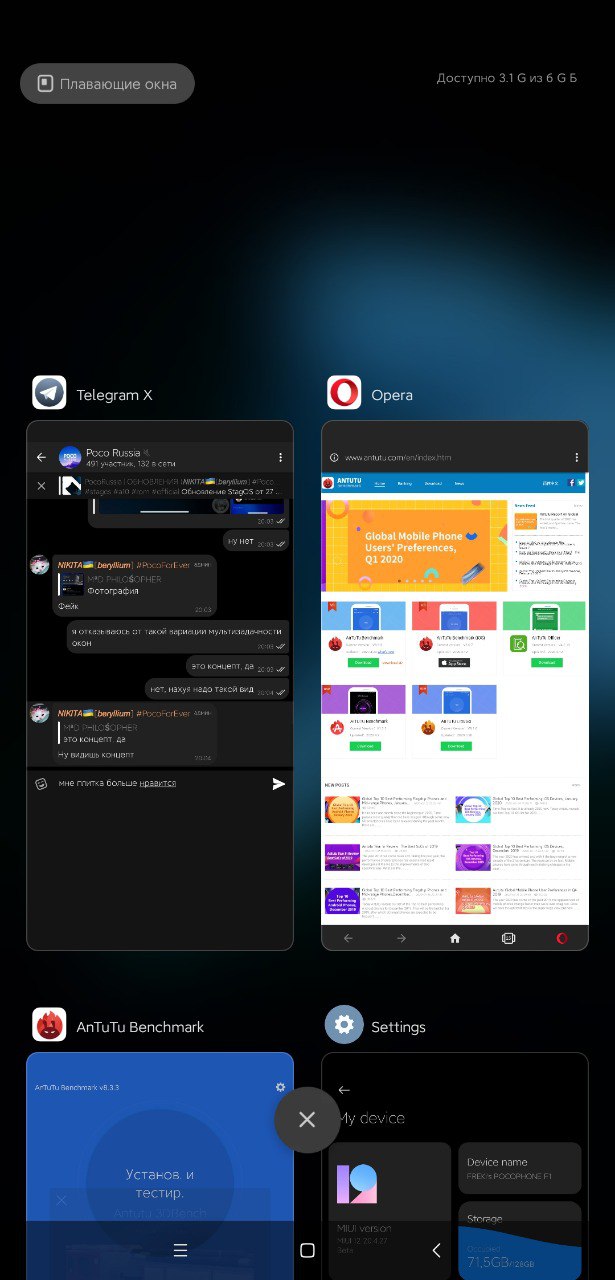Tap Opera bottom bar home icon
615x1280 pixels.
455,938
